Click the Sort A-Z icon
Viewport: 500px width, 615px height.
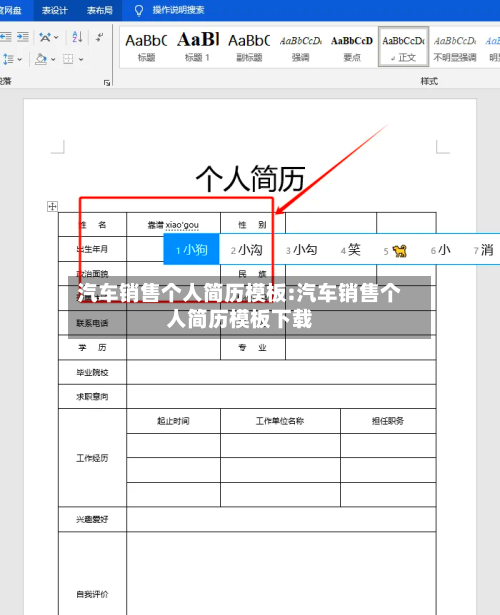point(77,37)
